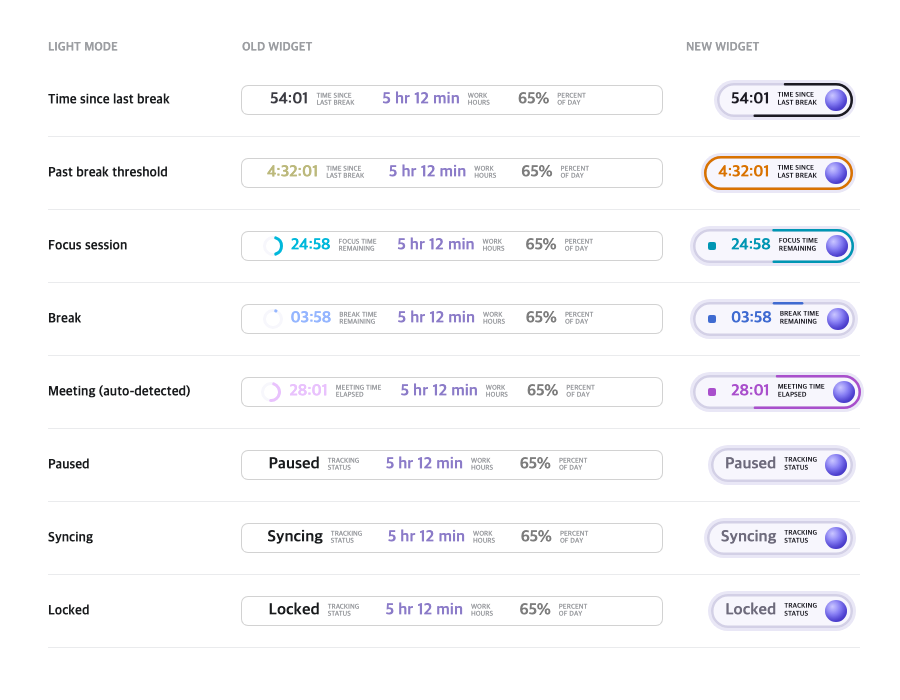Click the blue stop square beside new 03:58
Screen dimensions: 900x700
(712, 319)
